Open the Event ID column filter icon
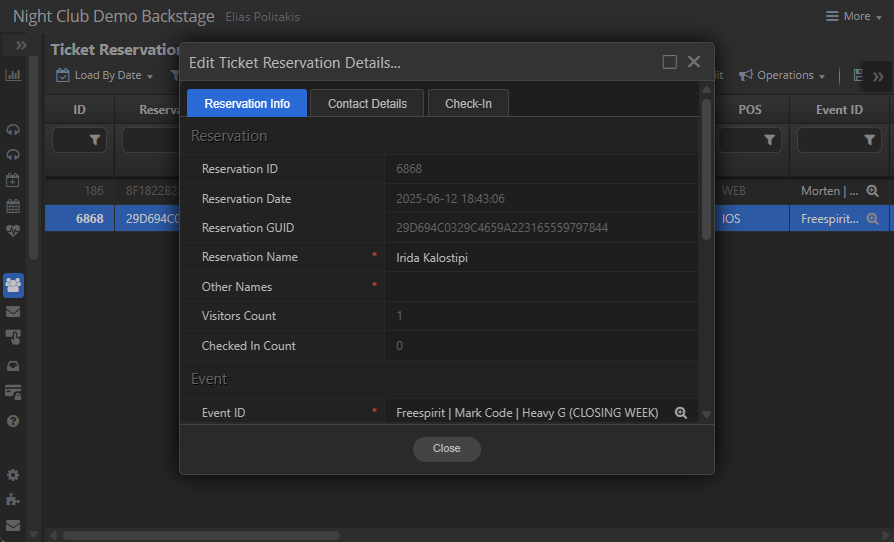Viewport: 894px width, 542px height. click(x=869, y=140)
